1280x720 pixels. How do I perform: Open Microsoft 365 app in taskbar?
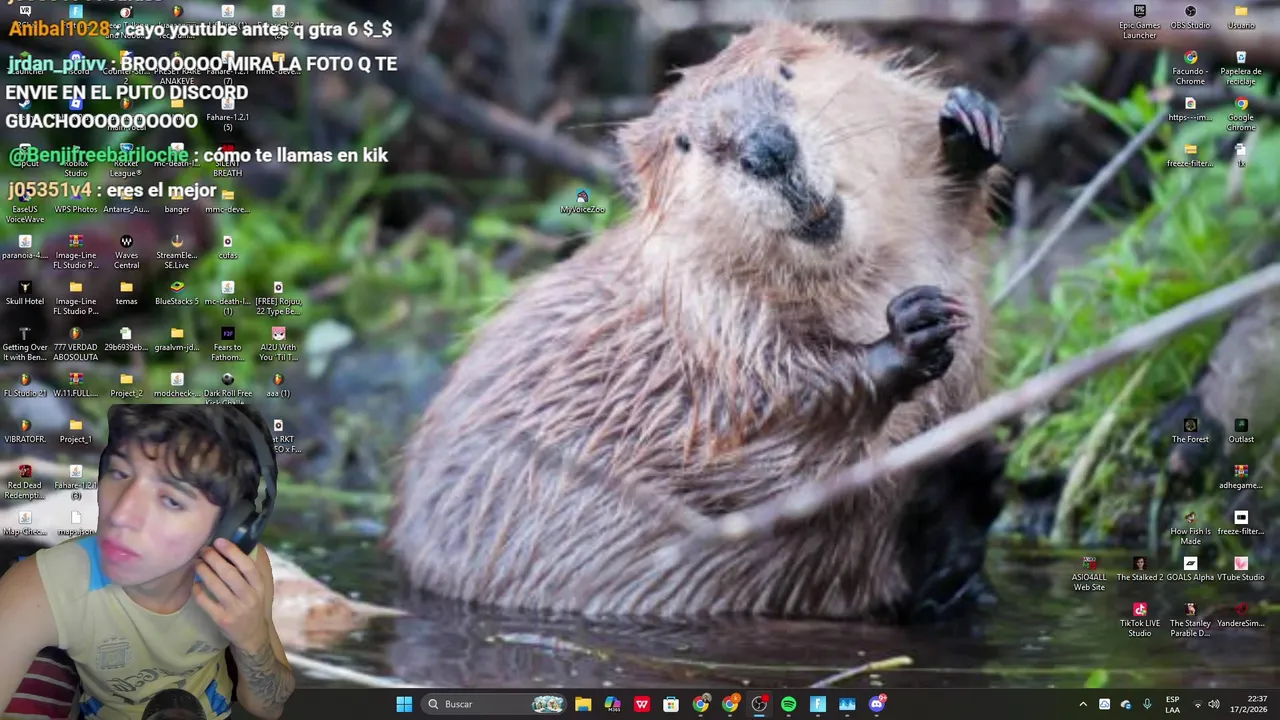point(612,704)
